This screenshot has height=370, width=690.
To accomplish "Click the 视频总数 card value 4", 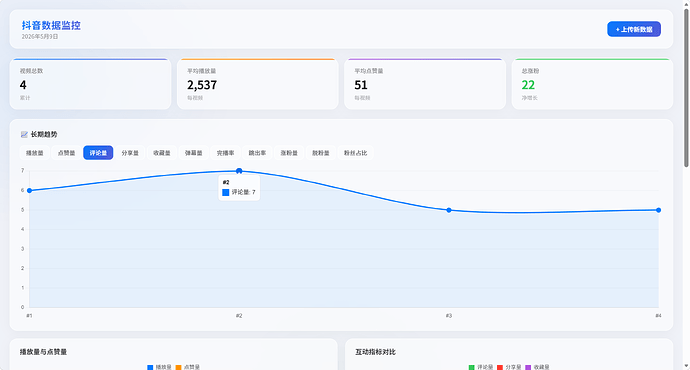I will coord(23,85).
